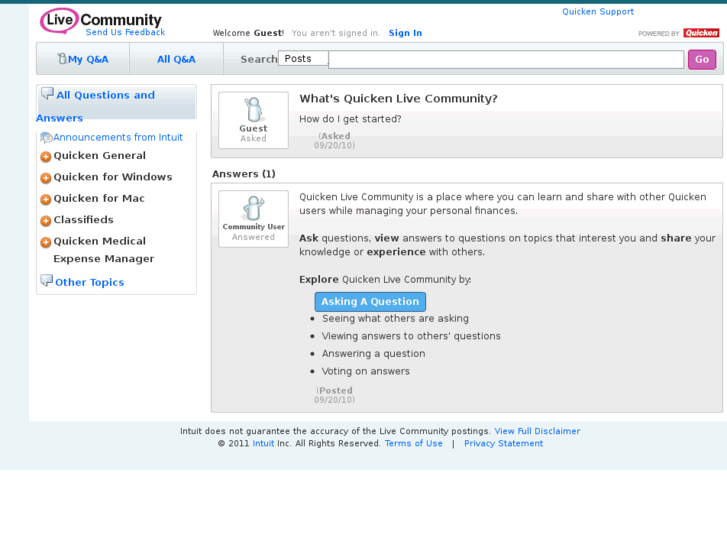Open Announcements from Intuit link

(x=118, y=137)
